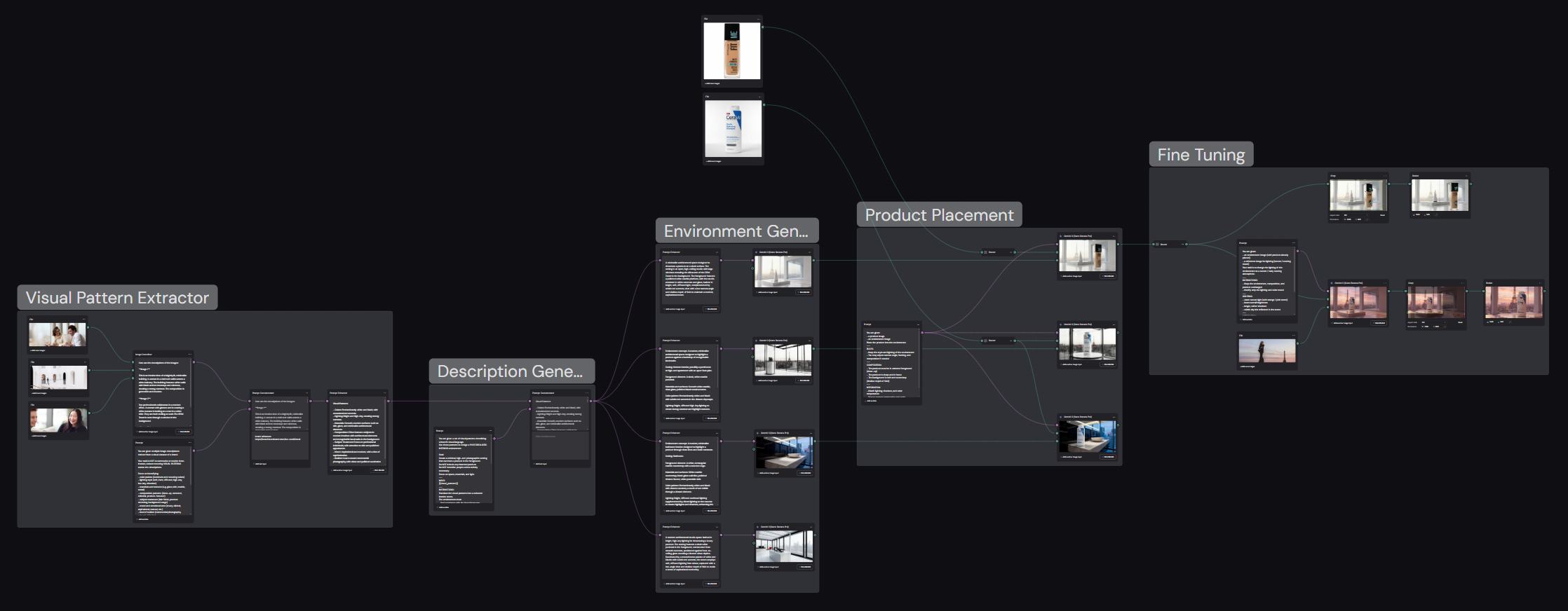Run Model on fourth environment Gemini node
1568x611 pixels.
806,567
